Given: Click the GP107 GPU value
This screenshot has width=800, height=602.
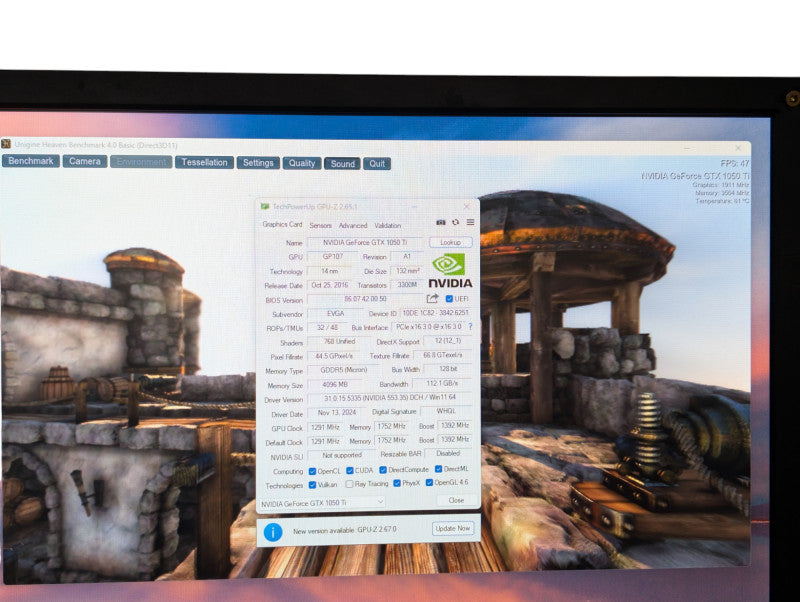Looking at the screenshot, I should pyautogui.click(x=333, y=257).
